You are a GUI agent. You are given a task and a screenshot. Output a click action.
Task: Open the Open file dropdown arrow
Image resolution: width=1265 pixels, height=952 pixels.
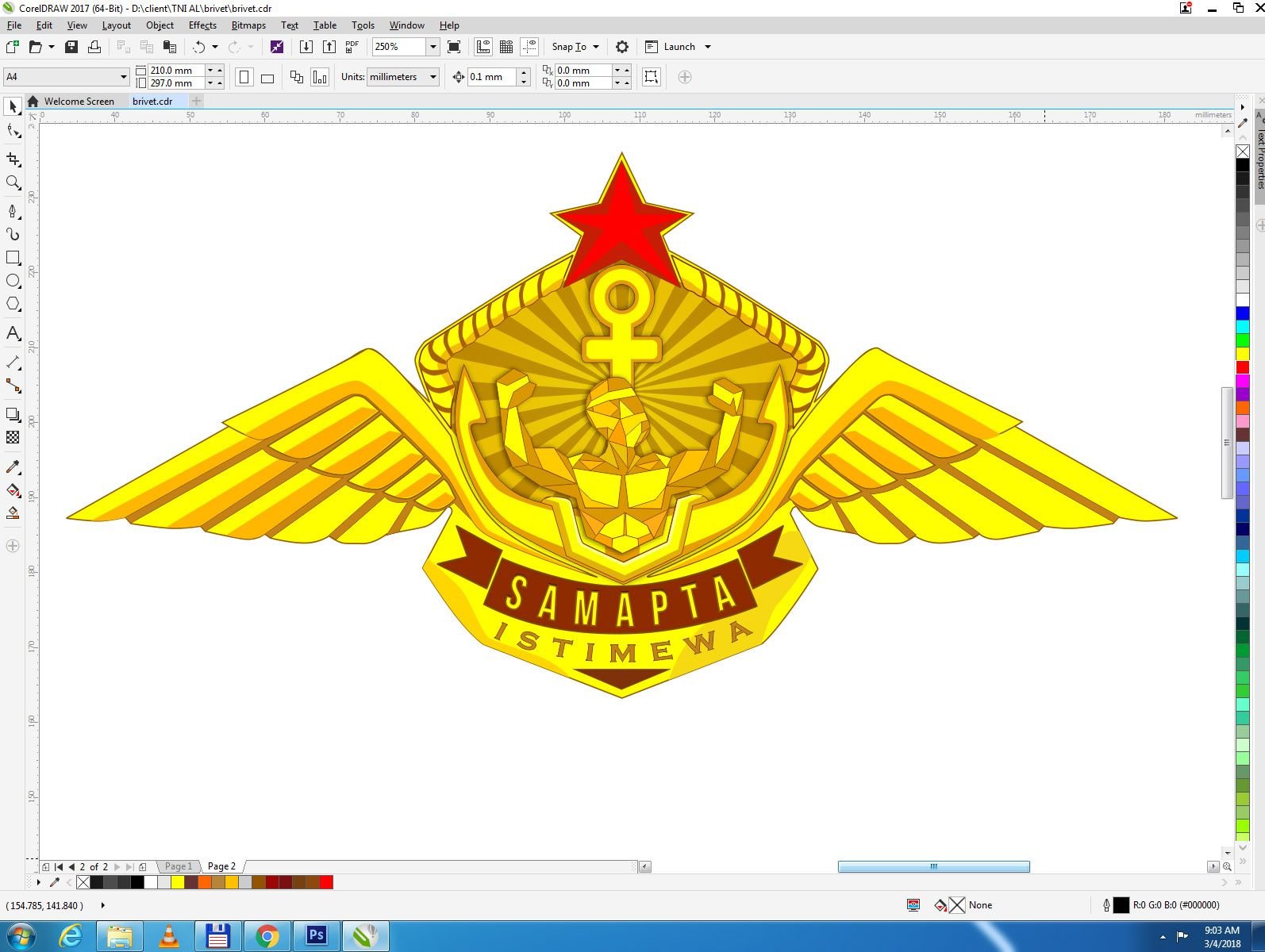click(x=52, y=47)
